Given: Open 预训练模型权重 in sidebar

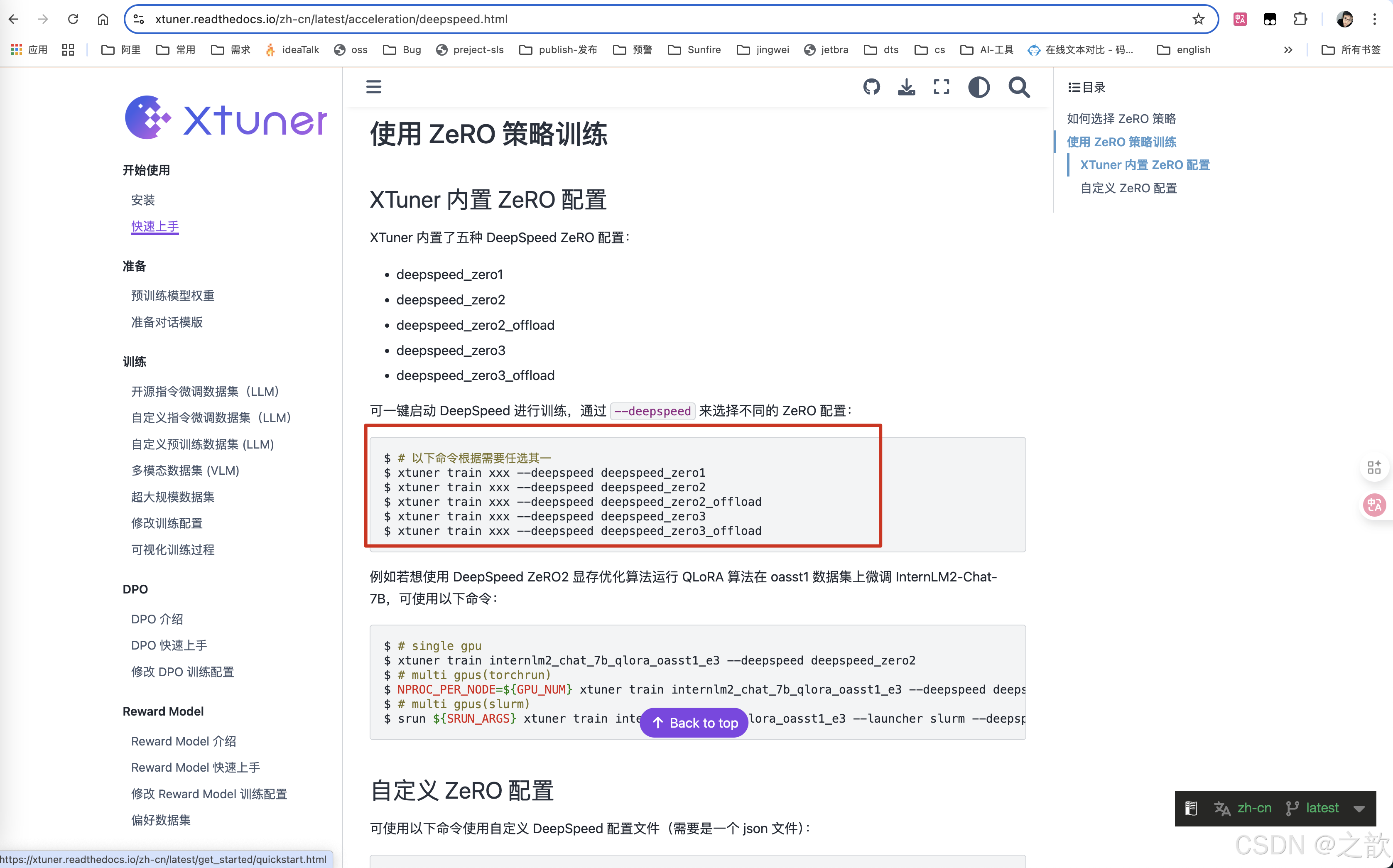Looking at the screenshot, I should point(173,296).
